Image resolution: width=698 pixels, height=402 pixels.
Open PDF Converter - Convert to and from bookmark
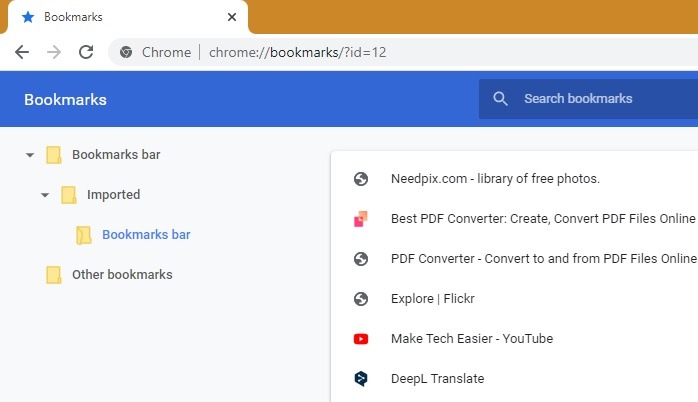pos(544,259)
